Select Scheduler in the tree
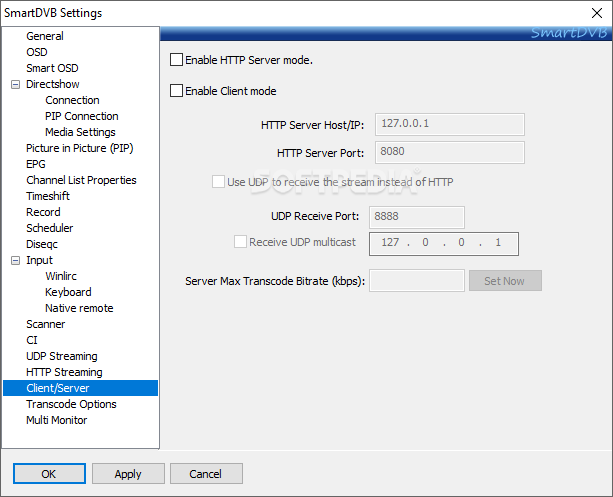Screen dimensions: 613x497 [x=50, y=228]
